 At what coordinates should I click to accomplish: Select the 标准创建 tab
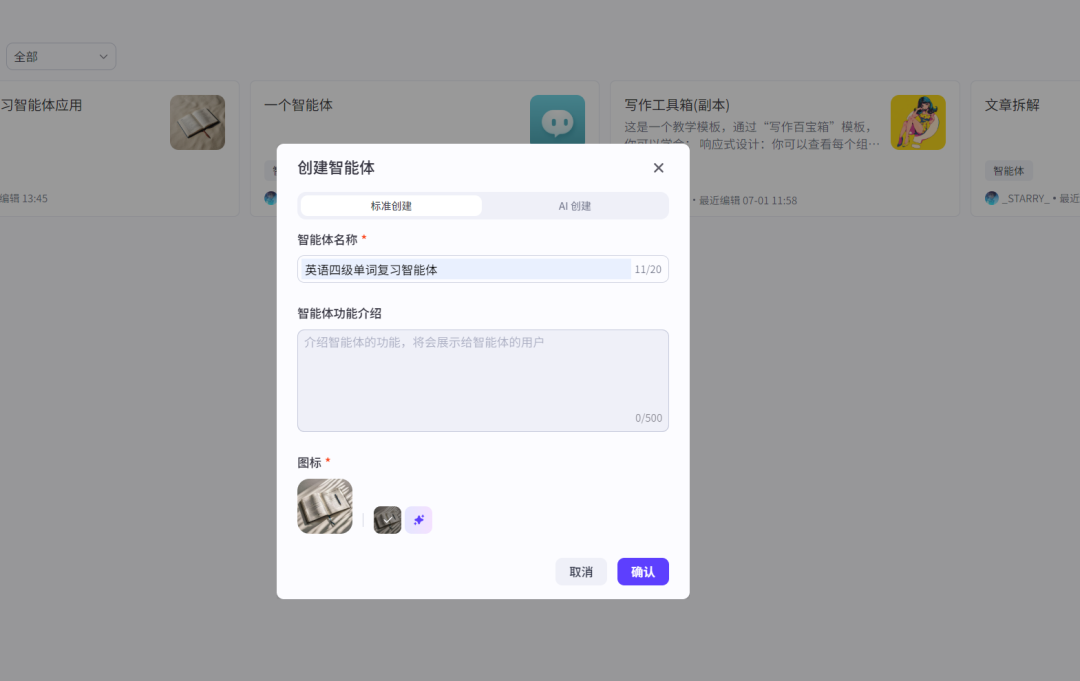click(x=390, y=205)
